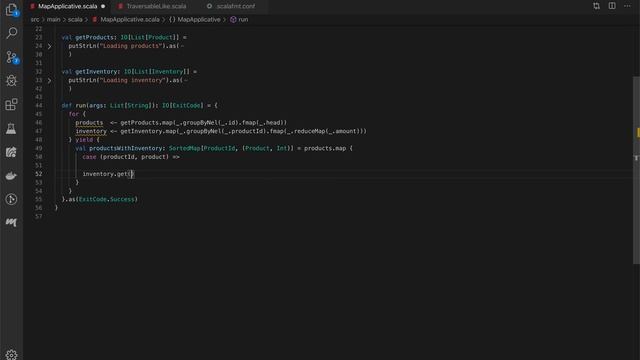Click 'SortedMap' type on line 49
Image resolution: width=640 pixels, height=360 pixels.
184,148
